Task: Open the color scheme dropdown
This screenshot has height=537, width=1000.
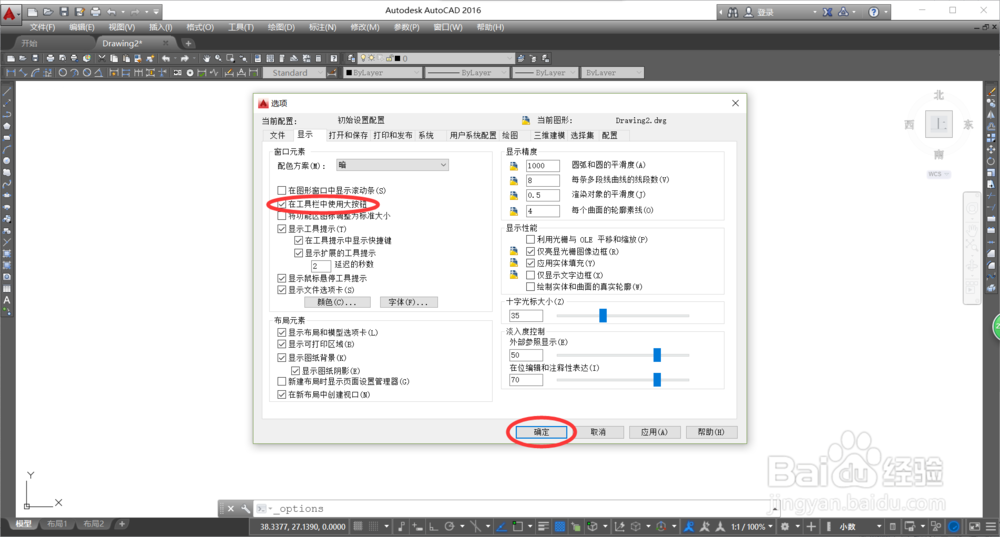Action: pos(392,165)
